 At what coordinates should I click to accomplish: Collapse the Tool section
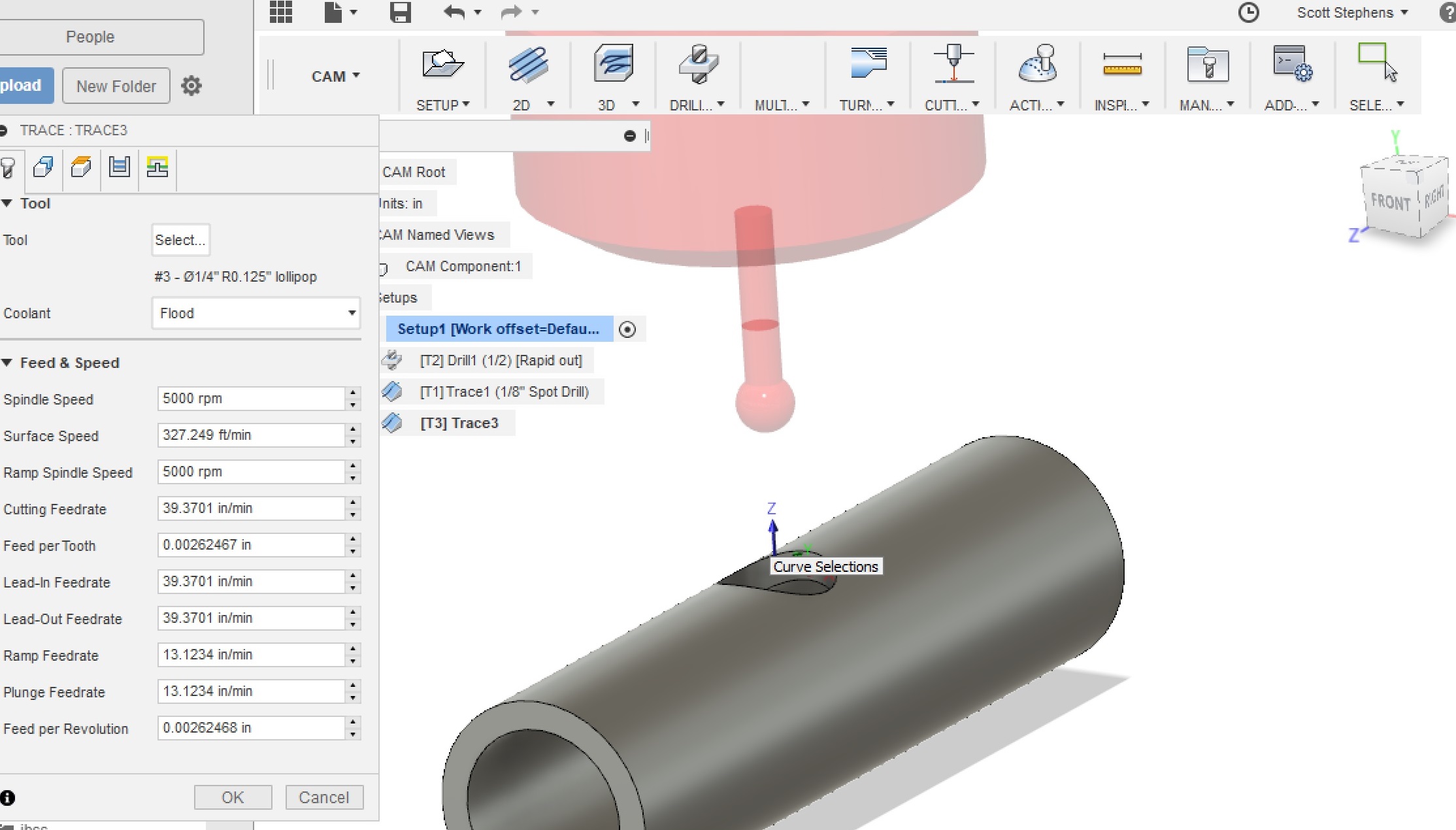coord(7,203)
